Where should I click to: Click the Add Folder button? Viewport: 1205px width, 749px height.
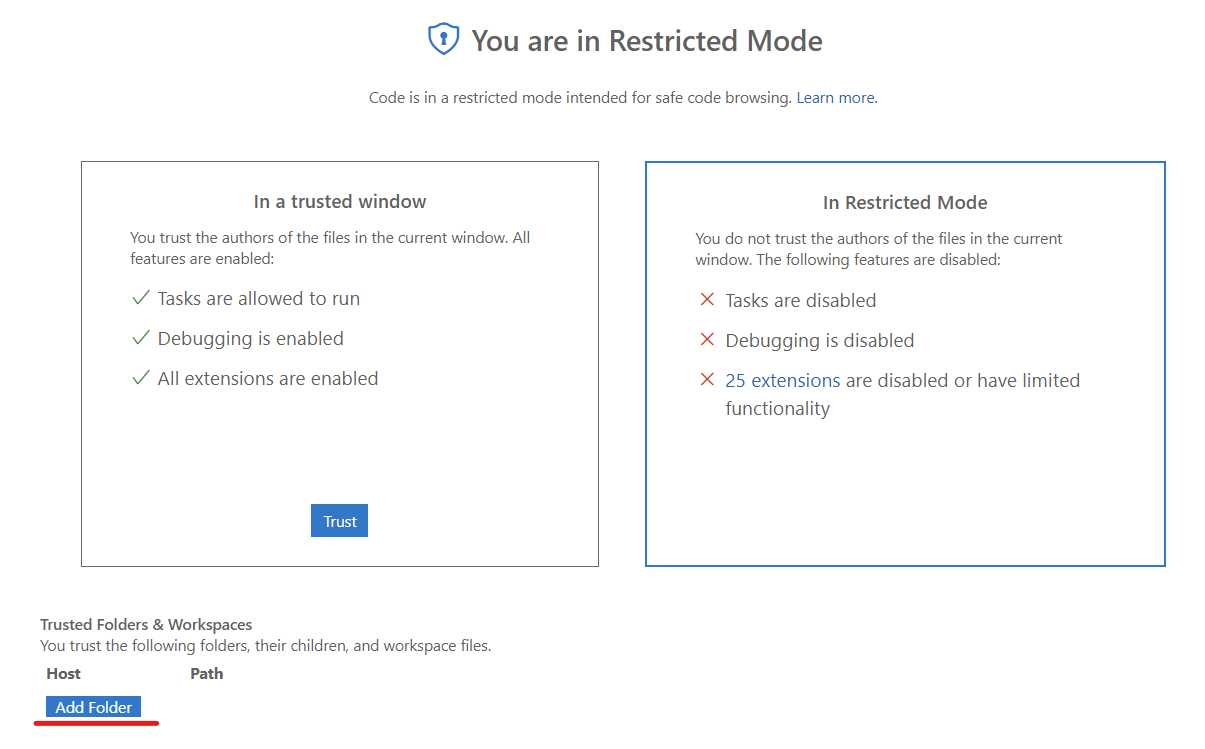coord(94,707)
